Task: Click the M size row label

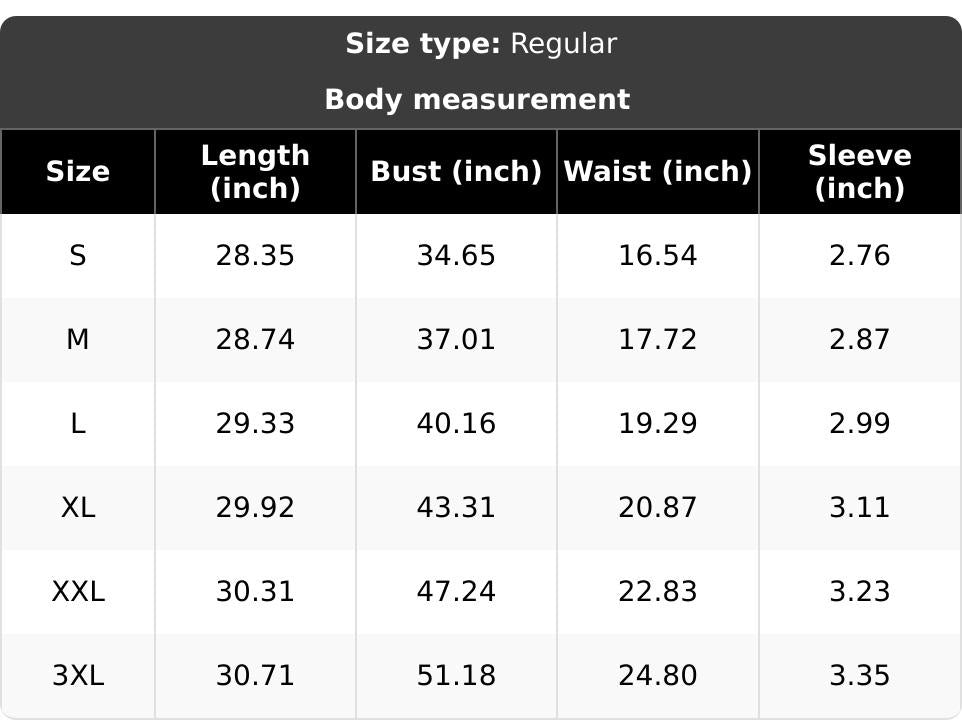Action: click(78, 339)
